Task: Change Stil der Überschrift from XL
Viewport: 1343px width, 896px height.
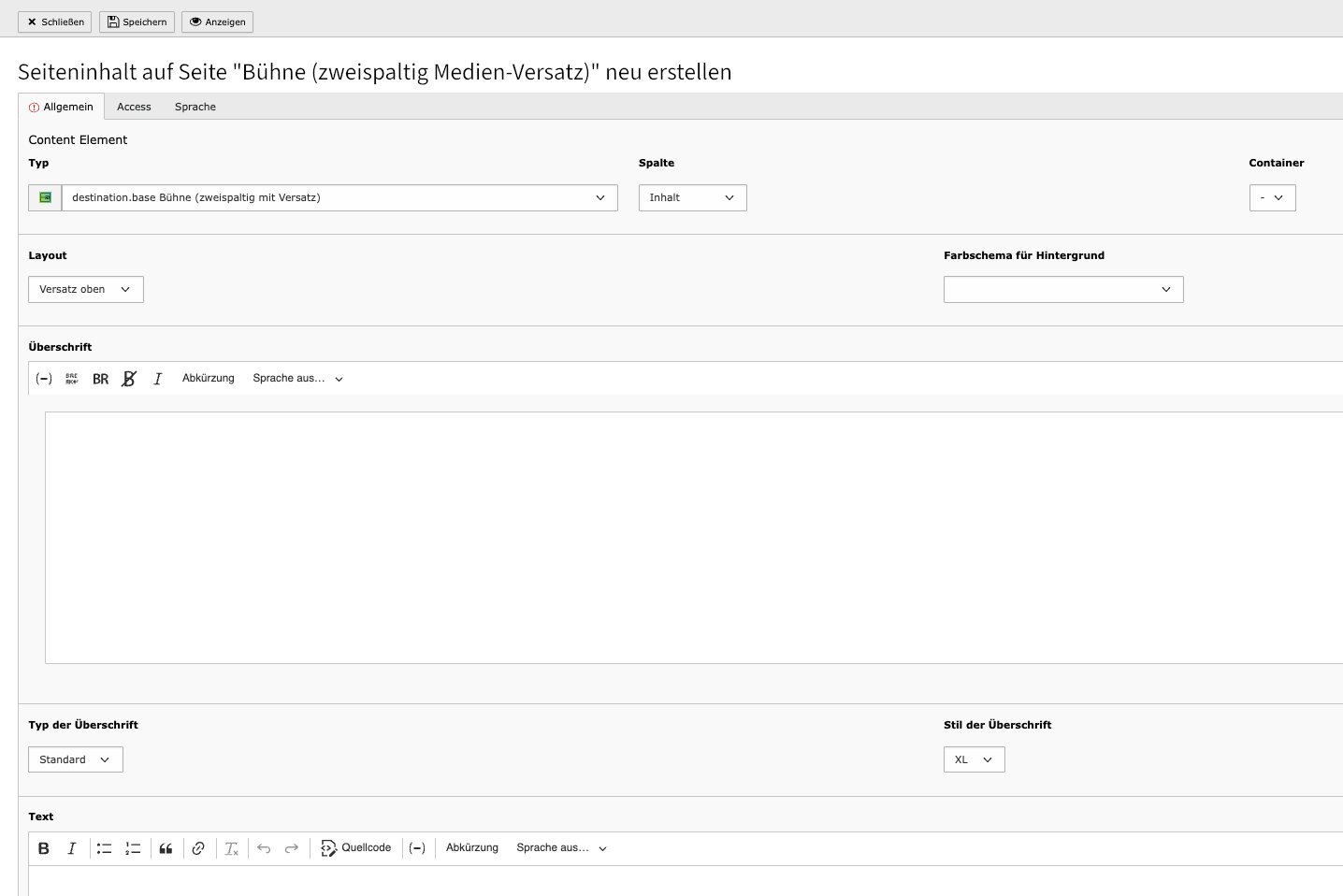Action: tap(974, 760)
